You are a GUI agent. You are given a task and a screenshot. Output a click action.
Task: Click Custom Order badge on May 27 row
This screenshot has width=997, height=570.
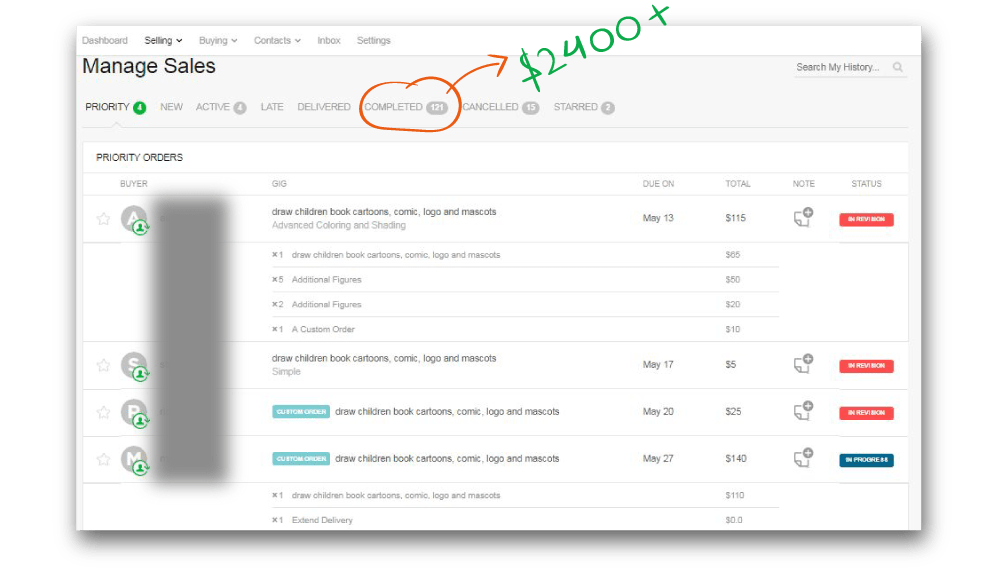301,459
